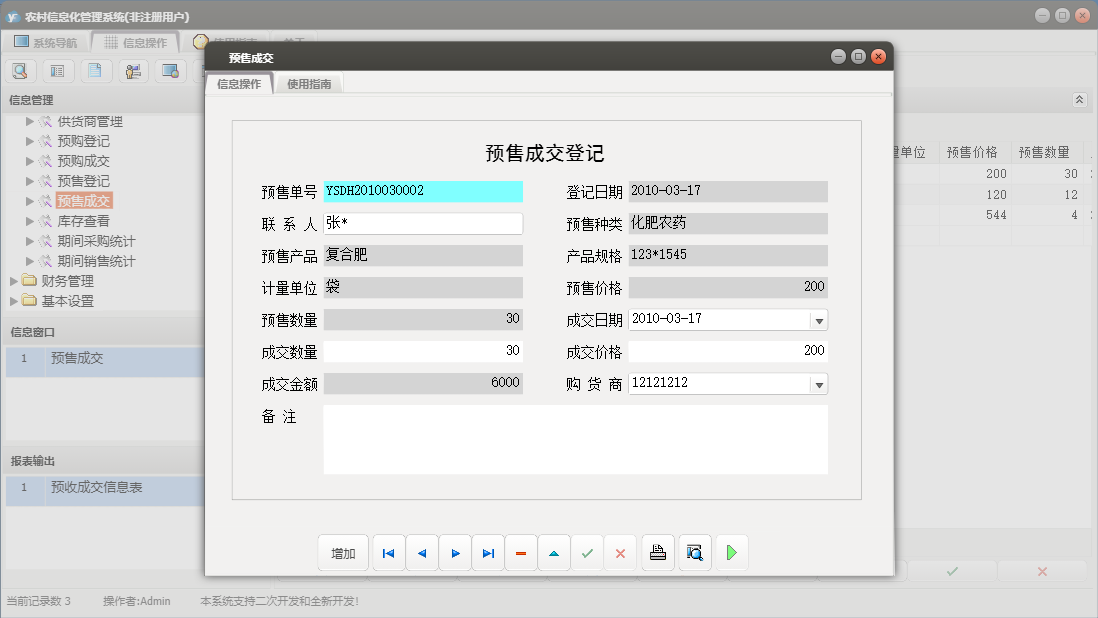Click the previous record arrow icon

point(421,552)
